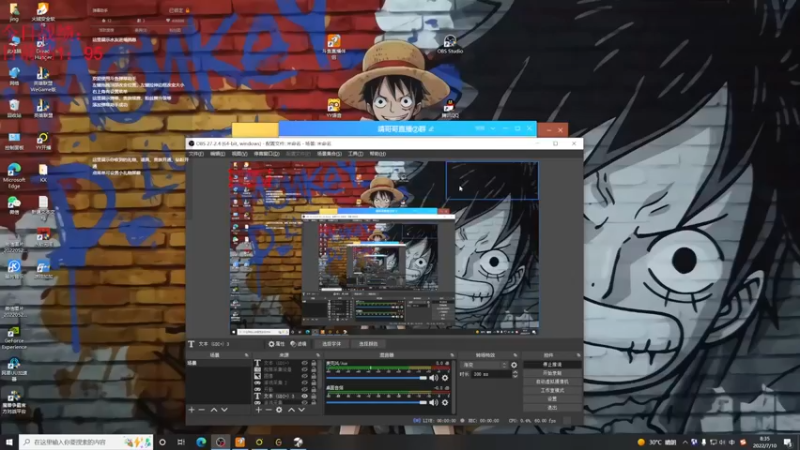Move the selected source up
800x450 pixels.
pos(291,410)
